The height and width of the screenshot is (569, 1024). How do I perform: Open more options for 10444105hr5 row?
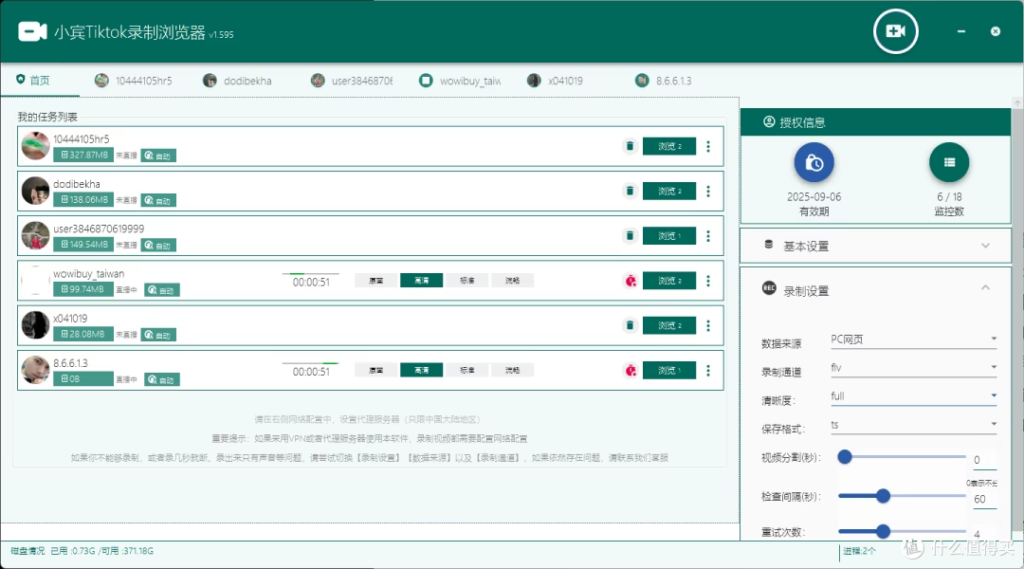point(708,146)
